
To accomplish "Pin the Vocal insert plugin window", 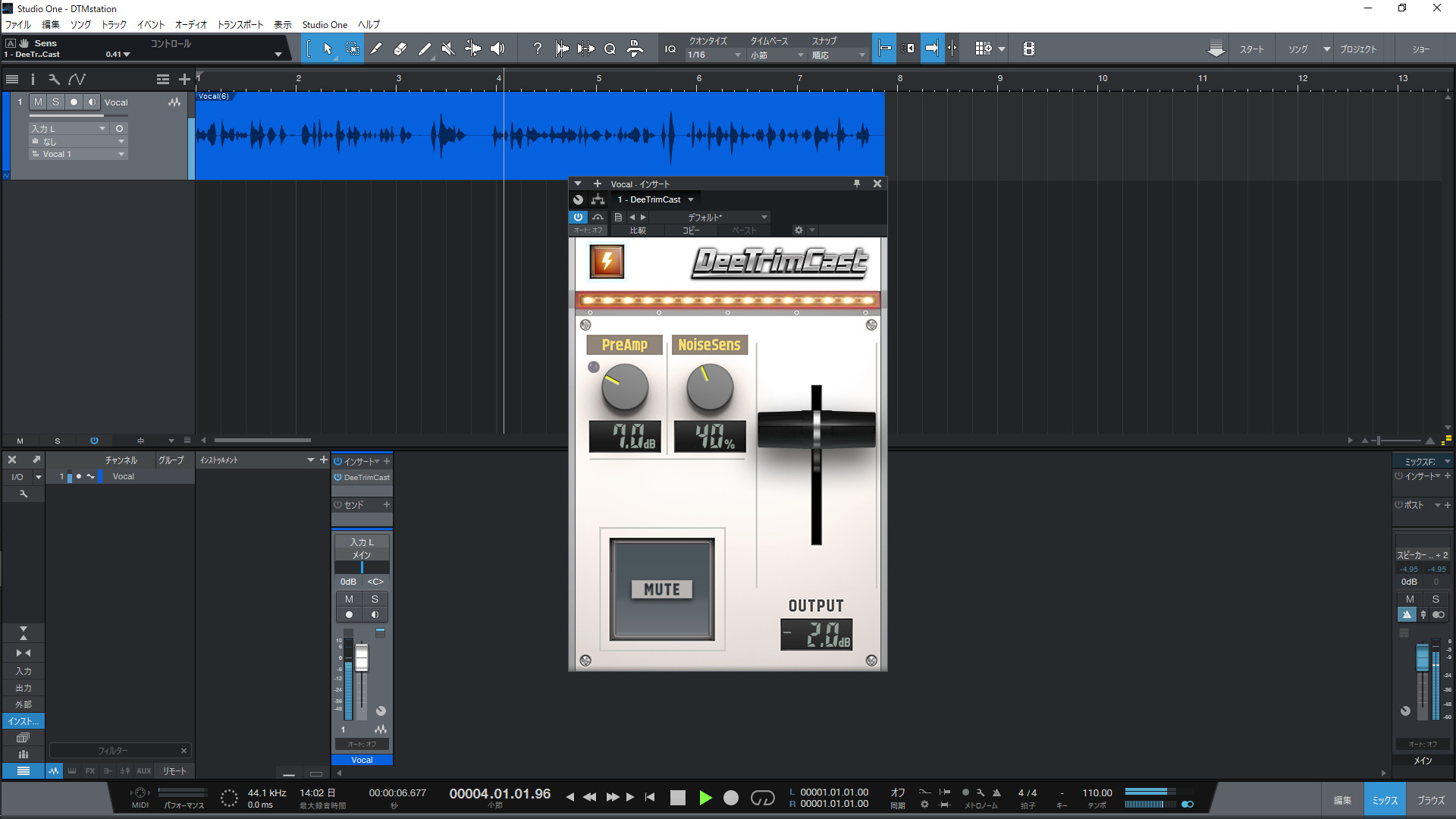I will [x=857, y=184].
